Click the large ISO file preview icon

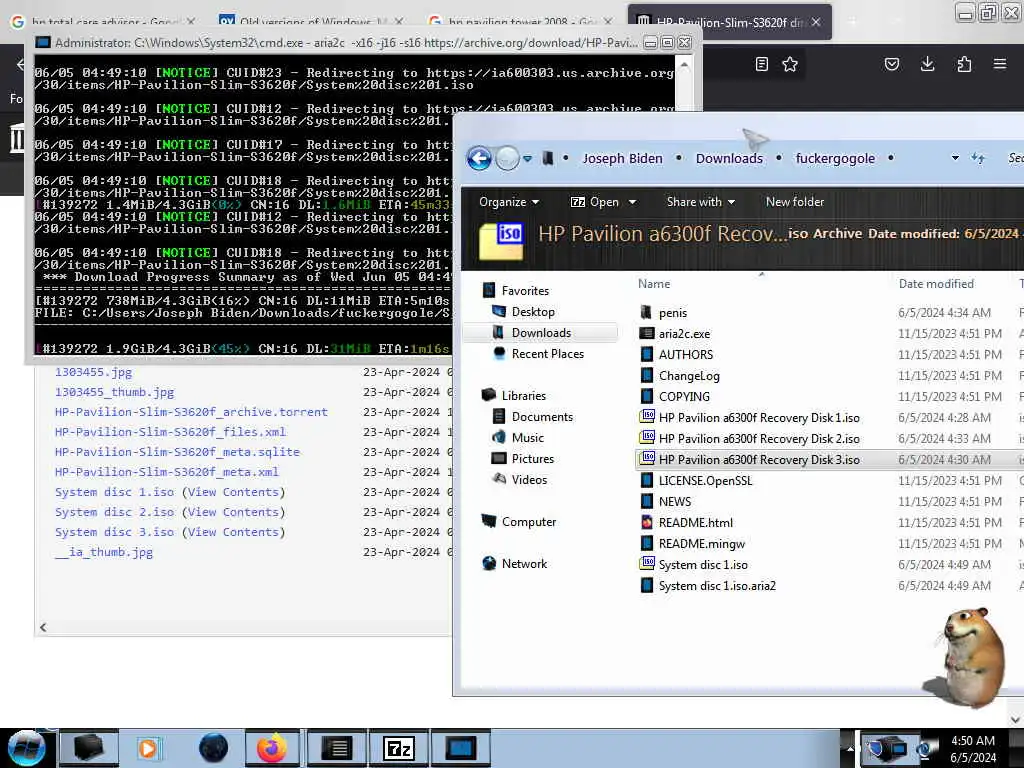pyautogui.click(x=502, y=241)
